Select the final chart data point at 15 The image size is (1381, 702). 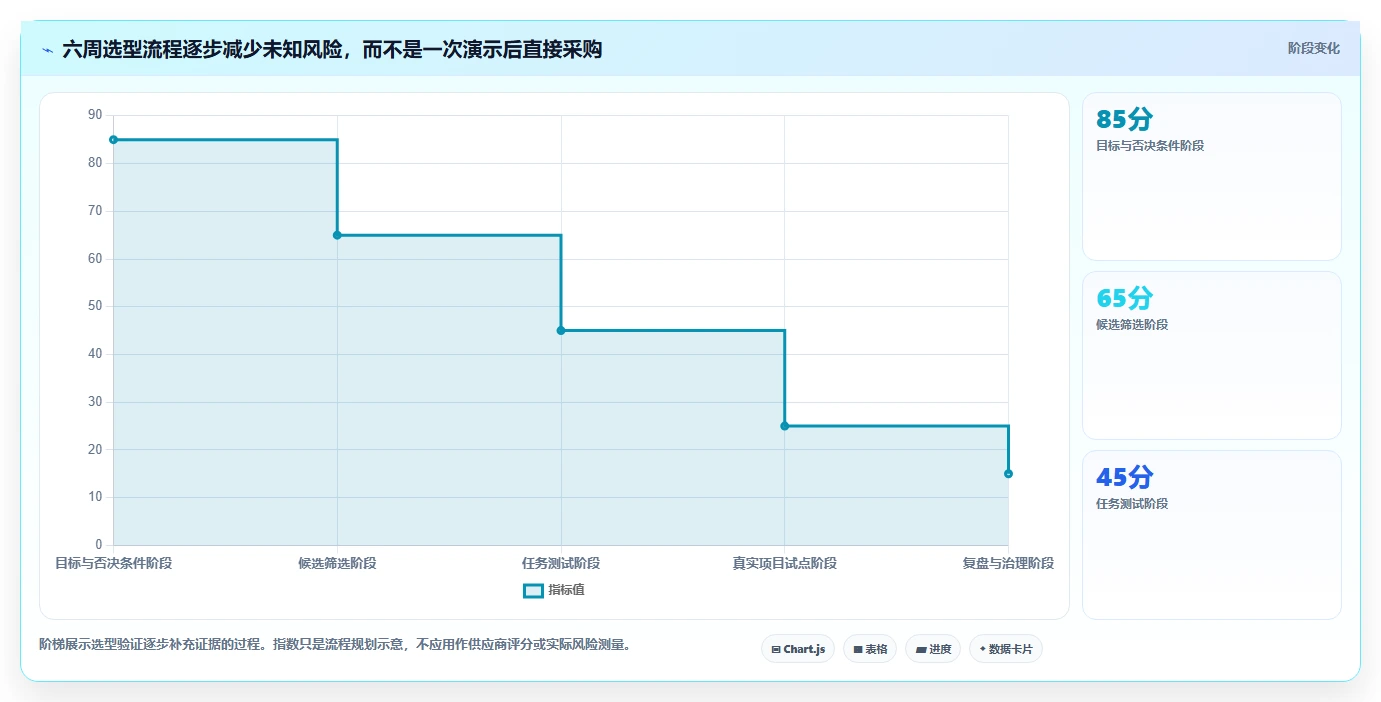1008,474
